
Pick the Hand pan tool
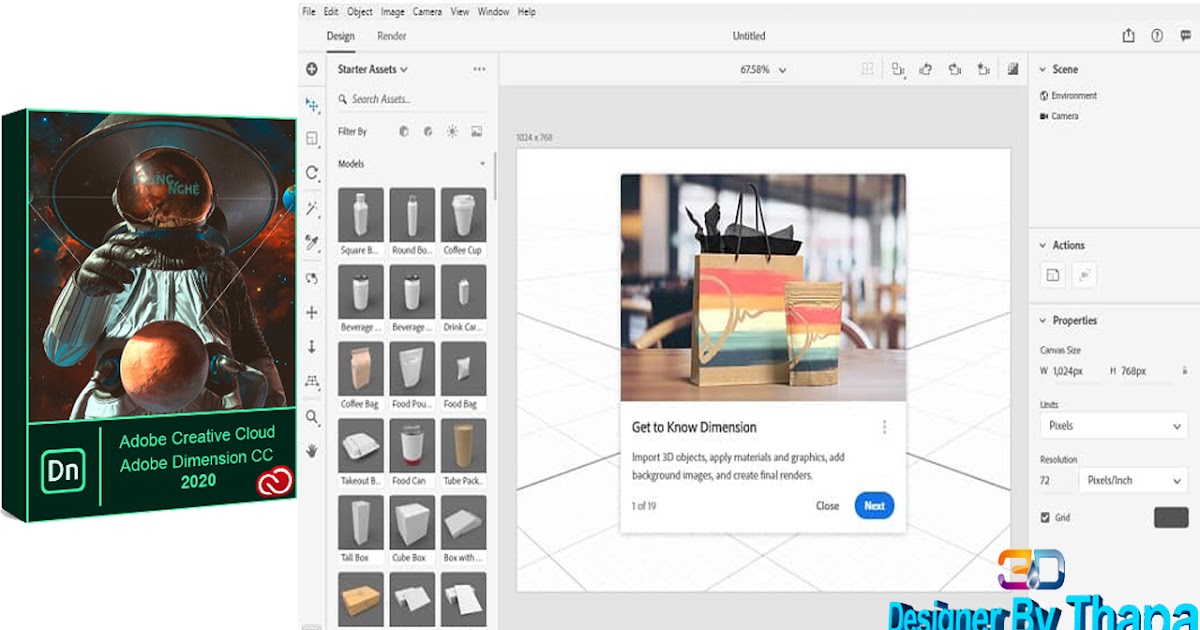tap(311, 450)
